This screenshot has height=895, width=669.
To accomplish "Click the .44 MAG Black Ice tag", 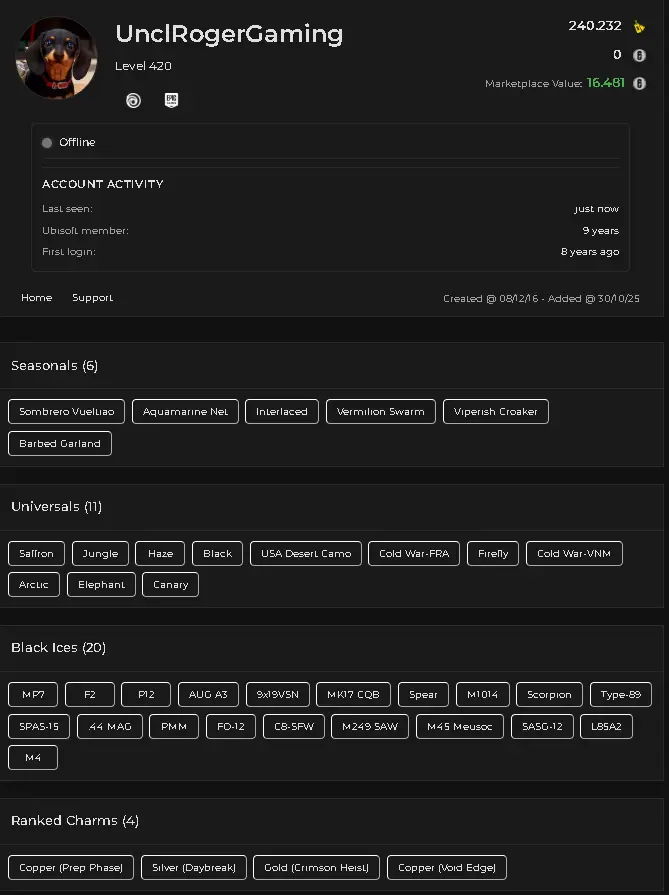I will pyautogui.click(x=110, y=727).
